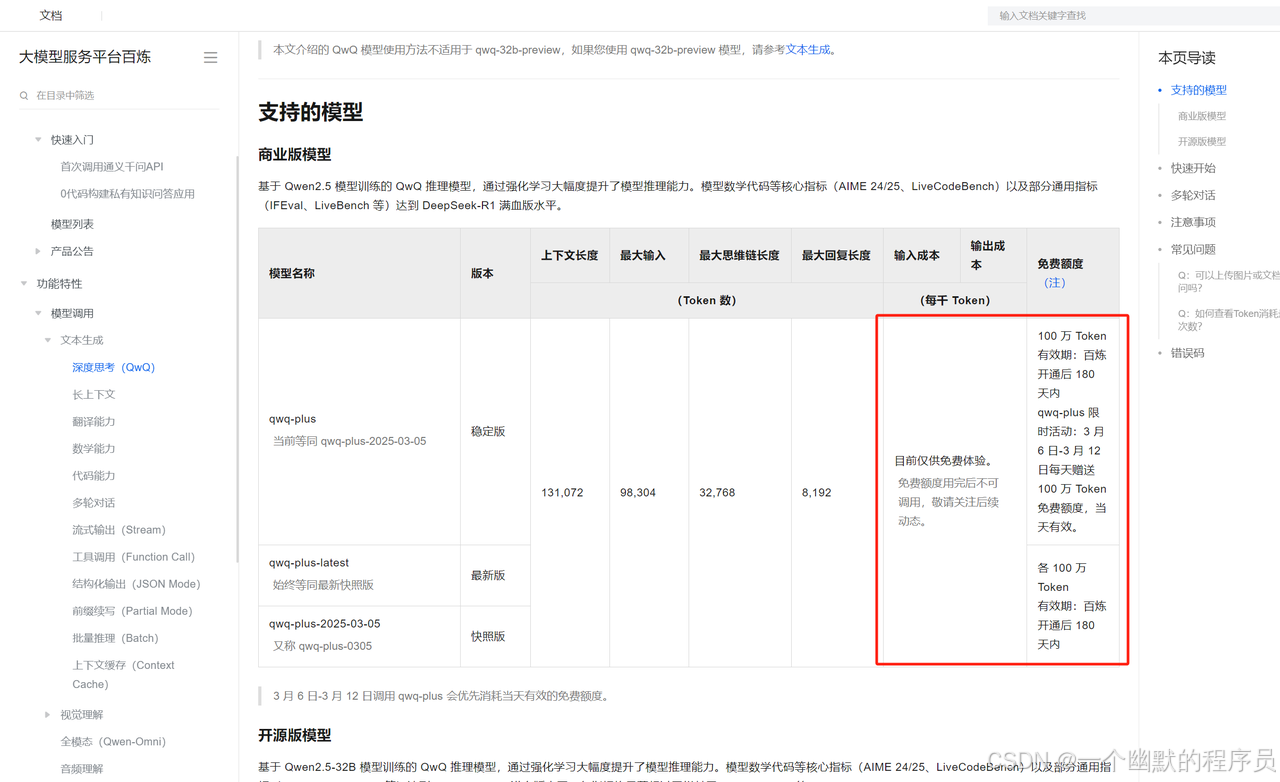This screenshot has width=1280, height=782.
Task: Click the (注) link under 免费额度
Action: click(1054, 283)
